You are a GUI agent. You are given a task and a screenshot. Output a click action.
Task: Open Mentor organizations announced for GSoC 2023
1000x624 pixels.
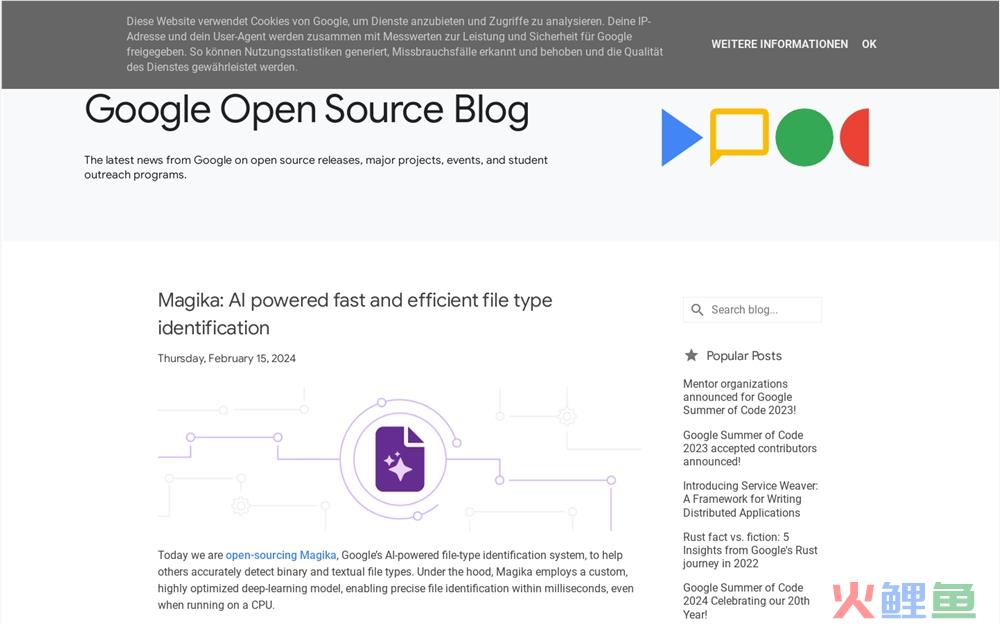tap(740, 397)
